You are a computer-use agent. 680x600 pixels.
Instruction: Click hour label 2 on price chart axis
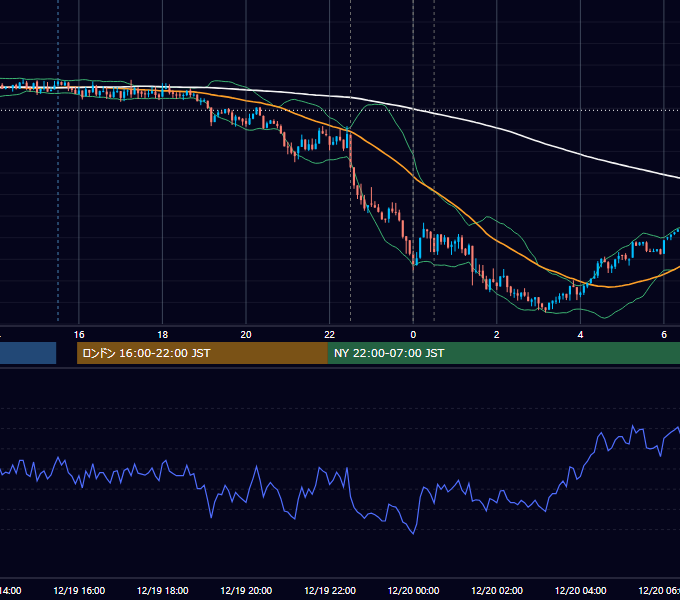[x=497, y=334]
